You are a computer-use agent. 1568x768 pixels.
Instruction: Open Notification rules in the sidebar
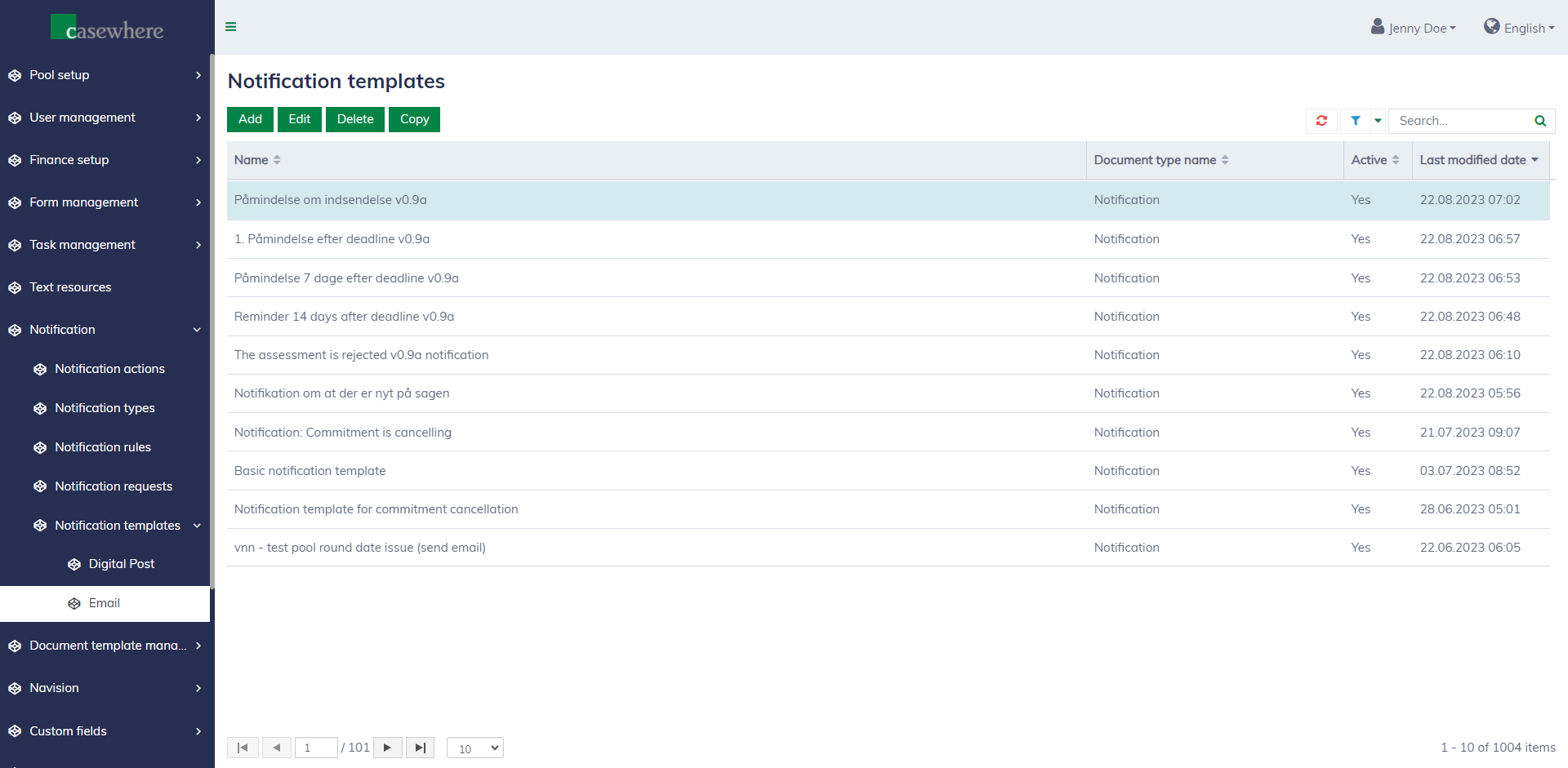click(103, 447)
